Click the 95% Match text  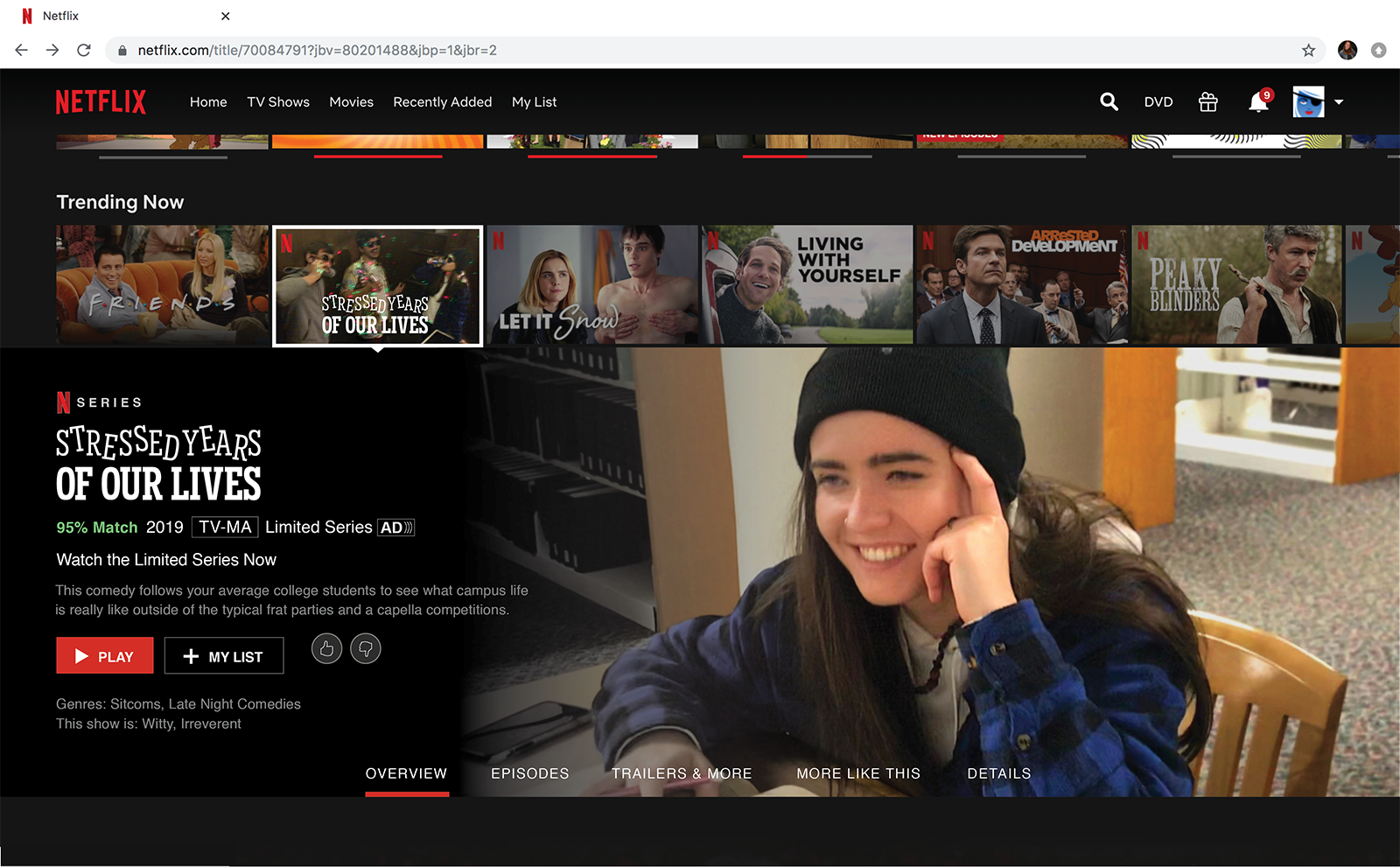[97, 528]
